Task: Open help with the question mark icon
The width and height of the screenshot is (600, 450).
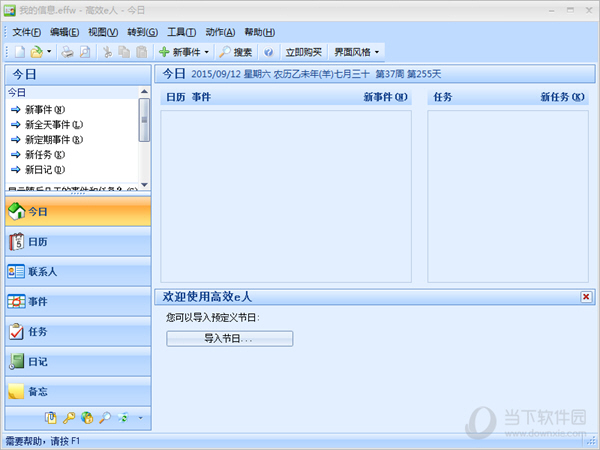Action: click(x=269, y=52)
